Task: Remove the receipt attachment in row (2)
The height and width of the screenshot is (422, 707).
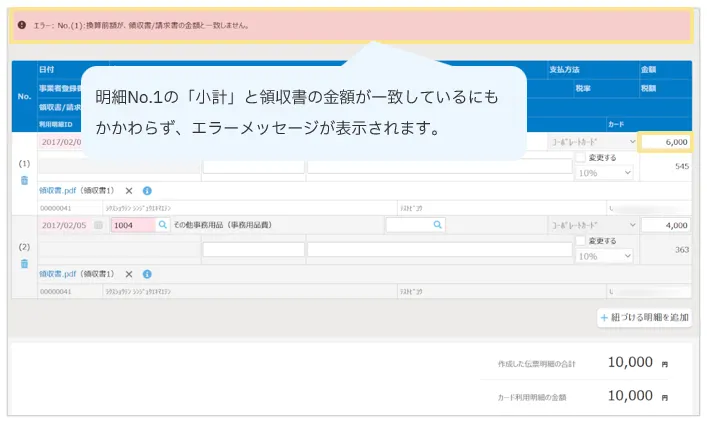Action: point(129,273)
